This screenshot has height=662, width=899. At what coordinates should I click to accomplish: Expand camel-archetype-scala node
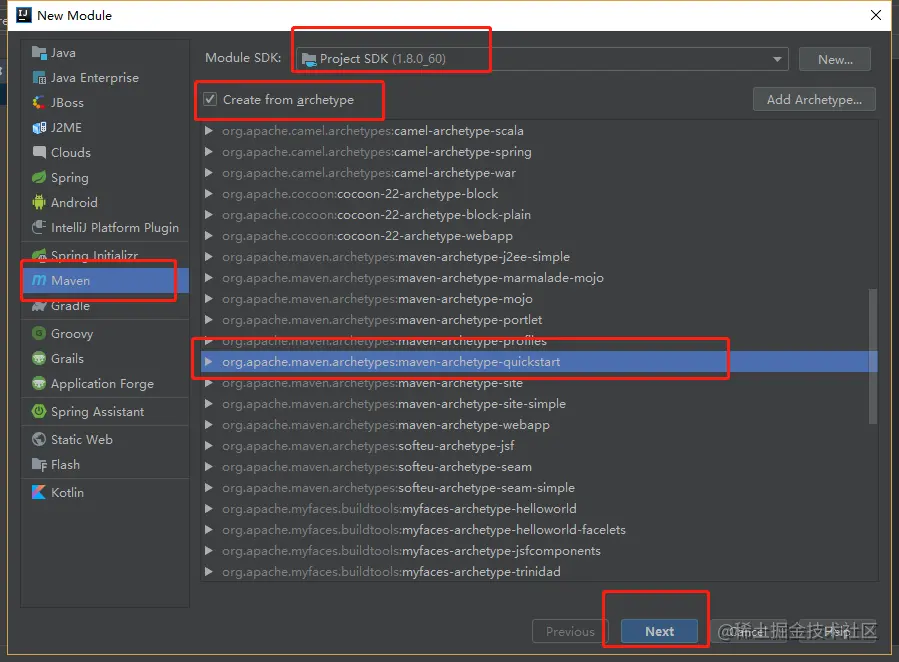[209, 131]
